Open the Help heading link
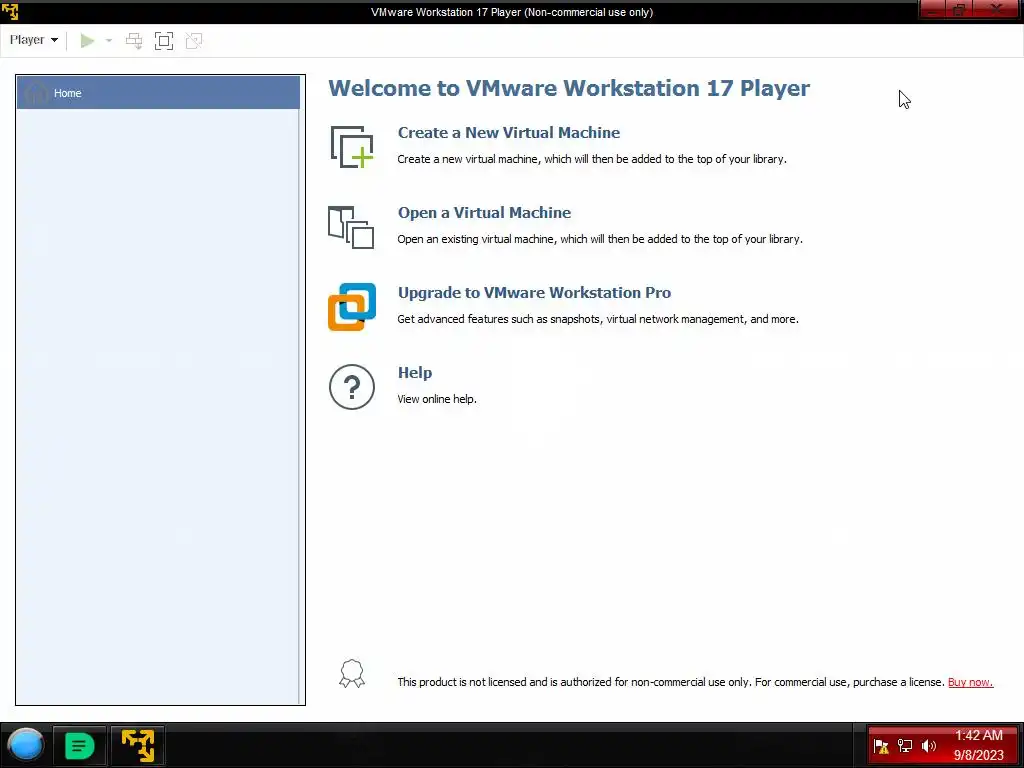The image size is (1024, 768). tap(415, 372)
